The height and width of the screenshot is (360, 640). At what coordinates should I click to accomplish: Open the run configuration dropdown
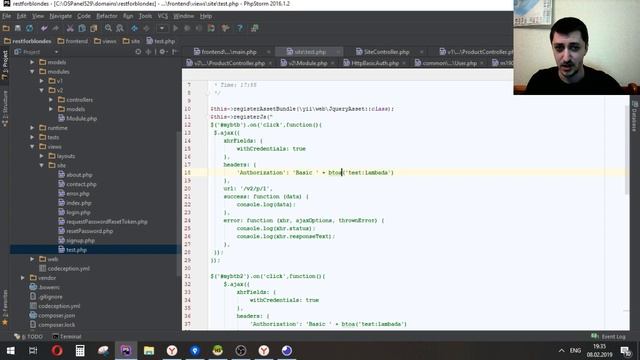pos(162,28)
